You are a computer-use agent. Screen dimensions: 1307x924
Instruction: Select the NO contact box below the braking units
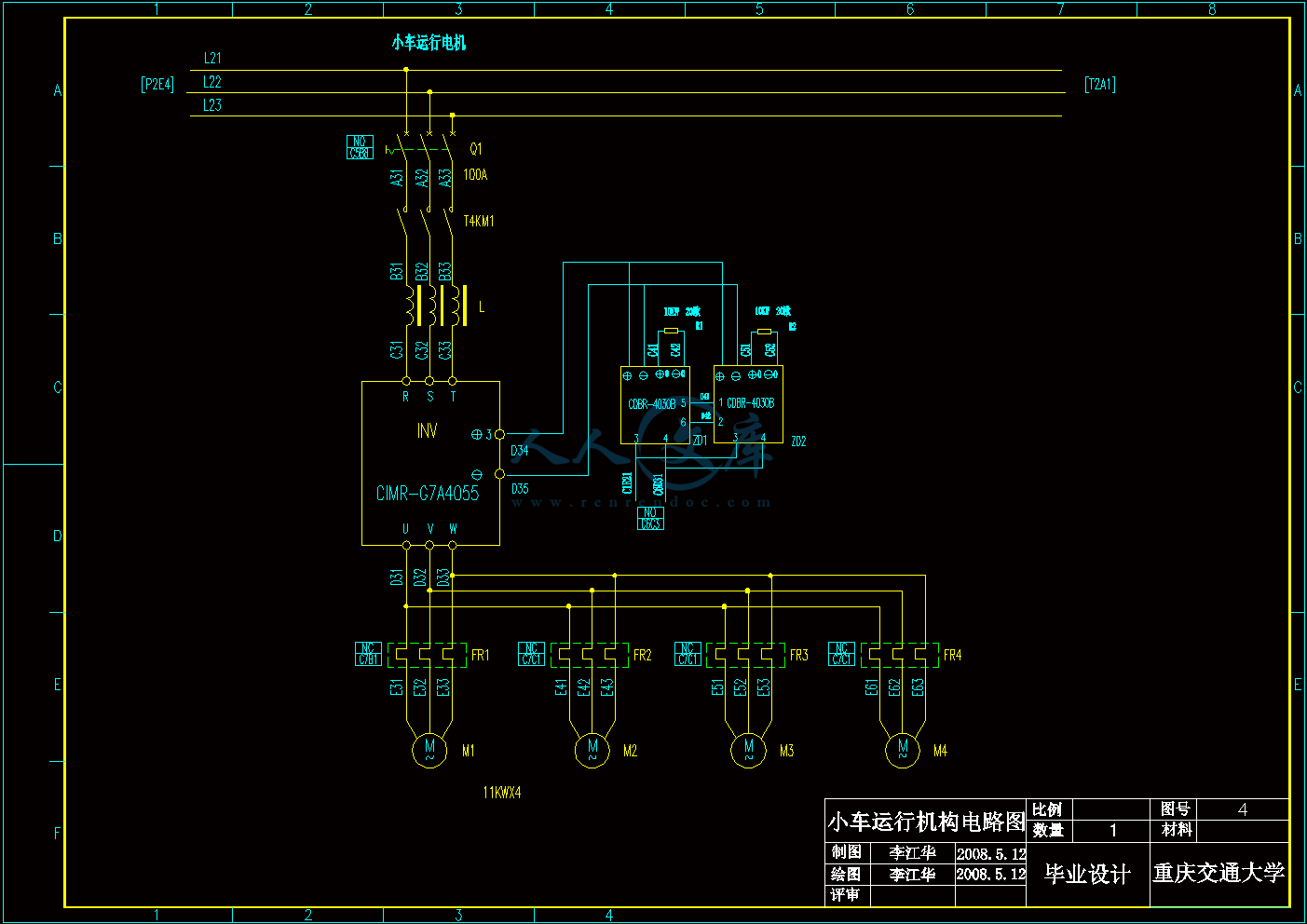click(650, 519)
